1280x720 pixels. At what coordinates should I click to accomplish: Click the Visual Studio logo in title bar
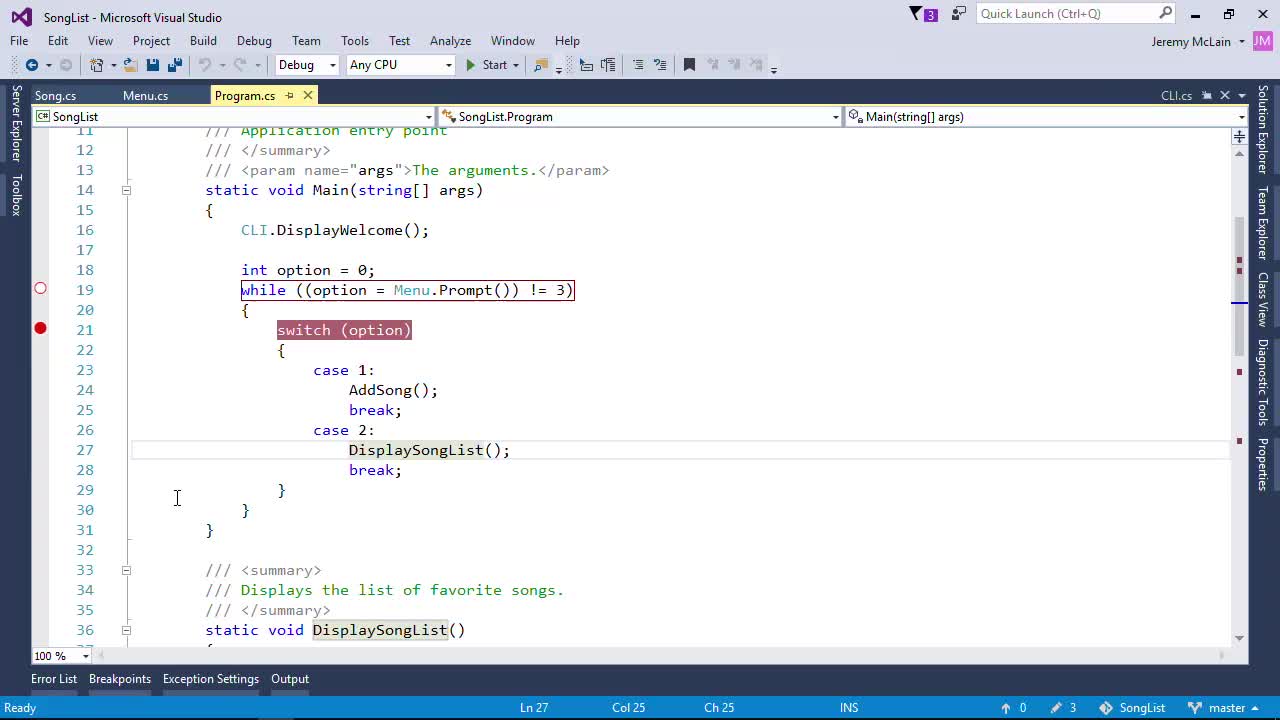(21, 17)
